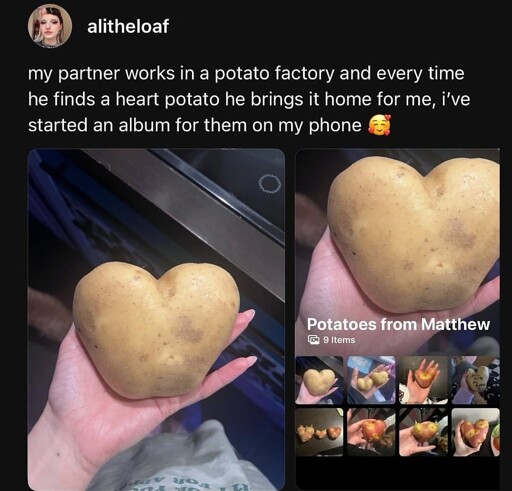Select fourth top-row thumbnail with written potato

pyautogui.click(x=475, y=380)
